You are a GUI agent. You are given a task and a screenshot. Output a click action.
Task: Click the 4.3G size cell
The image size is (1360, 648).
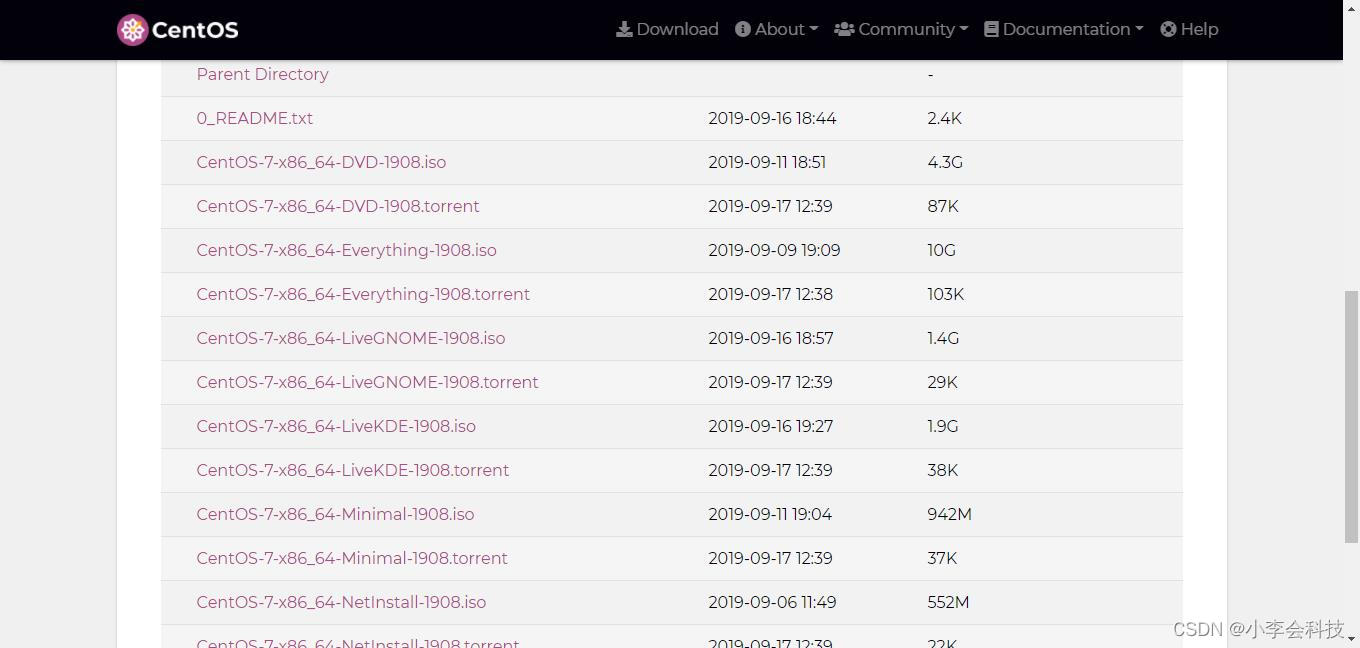click(945, 162)
